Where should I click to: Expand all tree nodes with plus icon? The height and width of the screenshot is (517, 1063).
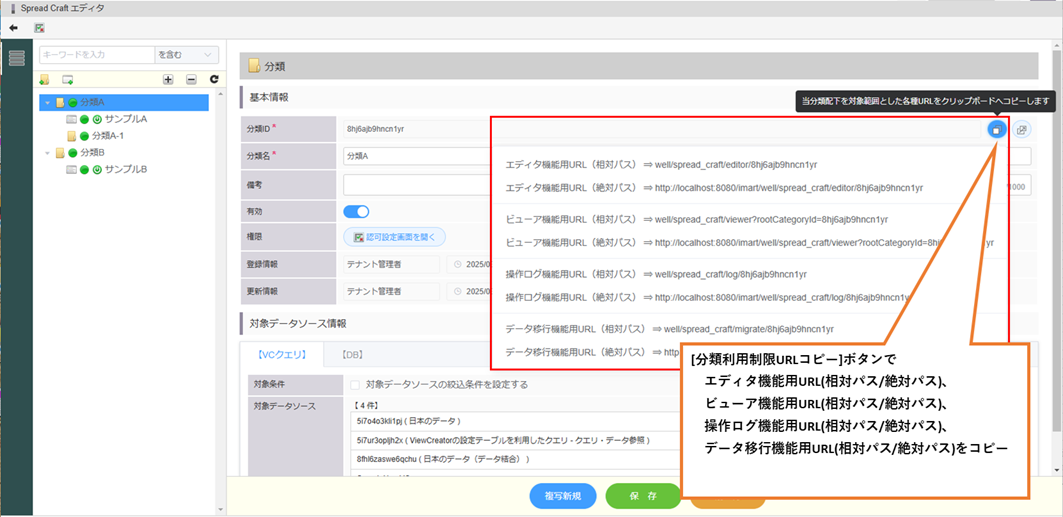click(x=168, y=79)
